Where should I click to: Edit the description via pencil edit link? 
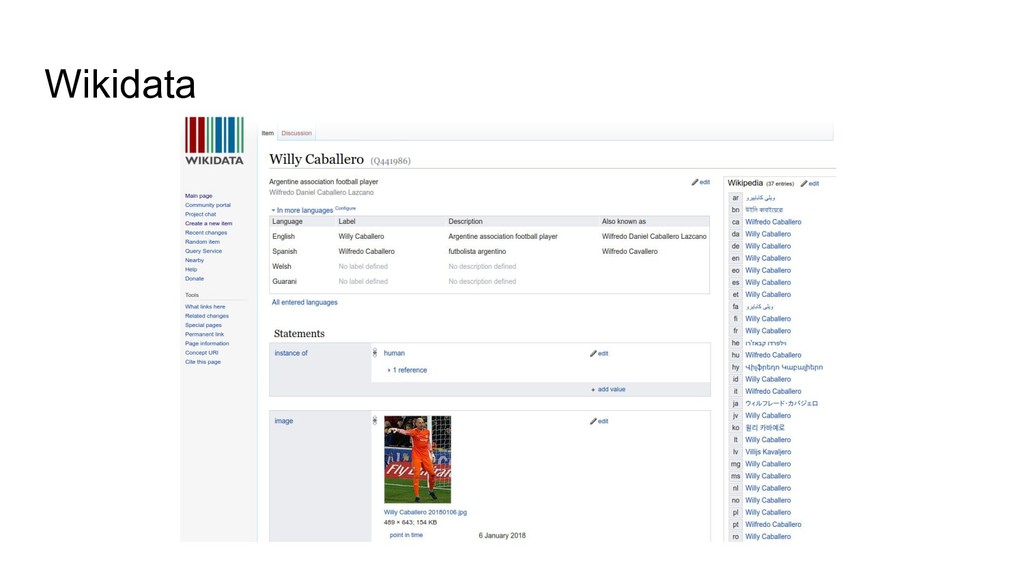701,182
